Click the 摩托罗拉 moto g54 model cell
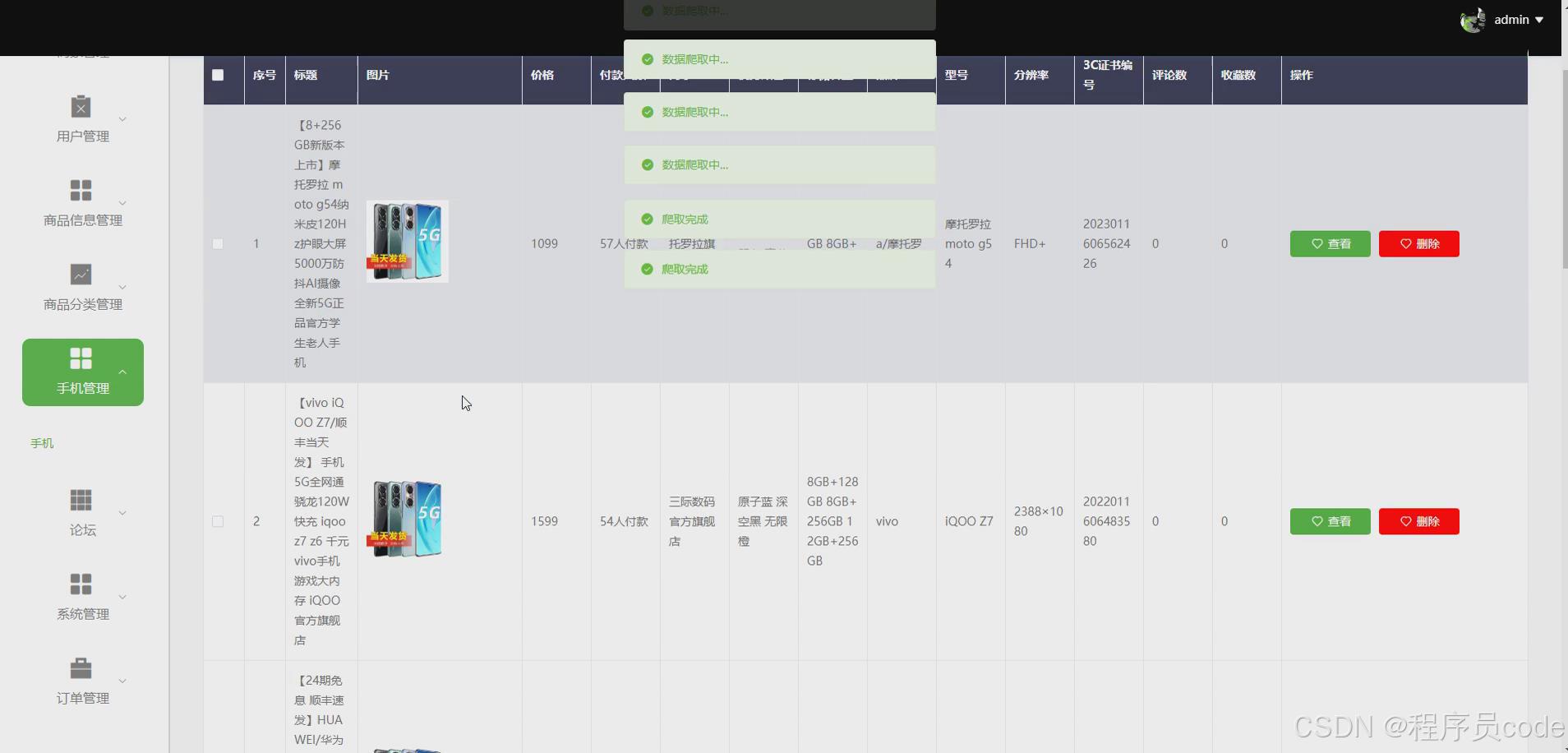Screen dimensions: 1568x753 click(x=968, y=244)
